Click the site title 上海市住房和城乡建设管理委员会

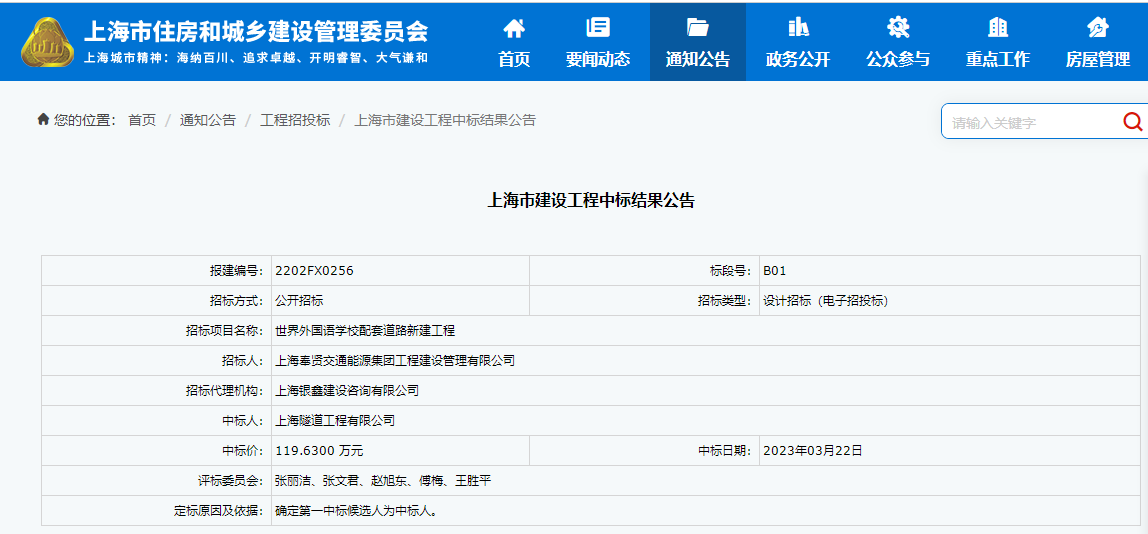click(x=256, y=31)
